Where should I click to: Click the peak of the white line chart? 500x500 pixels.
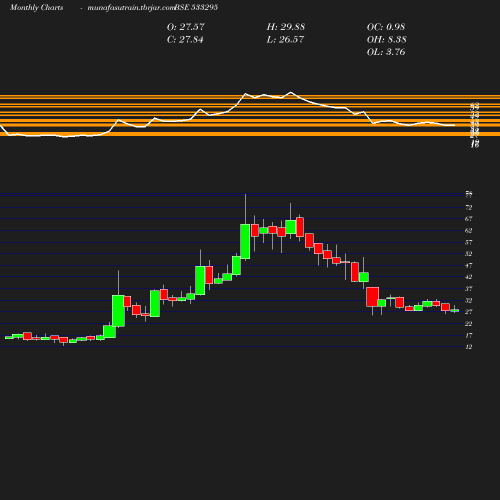pyautogui.click(x=291, y=92)
